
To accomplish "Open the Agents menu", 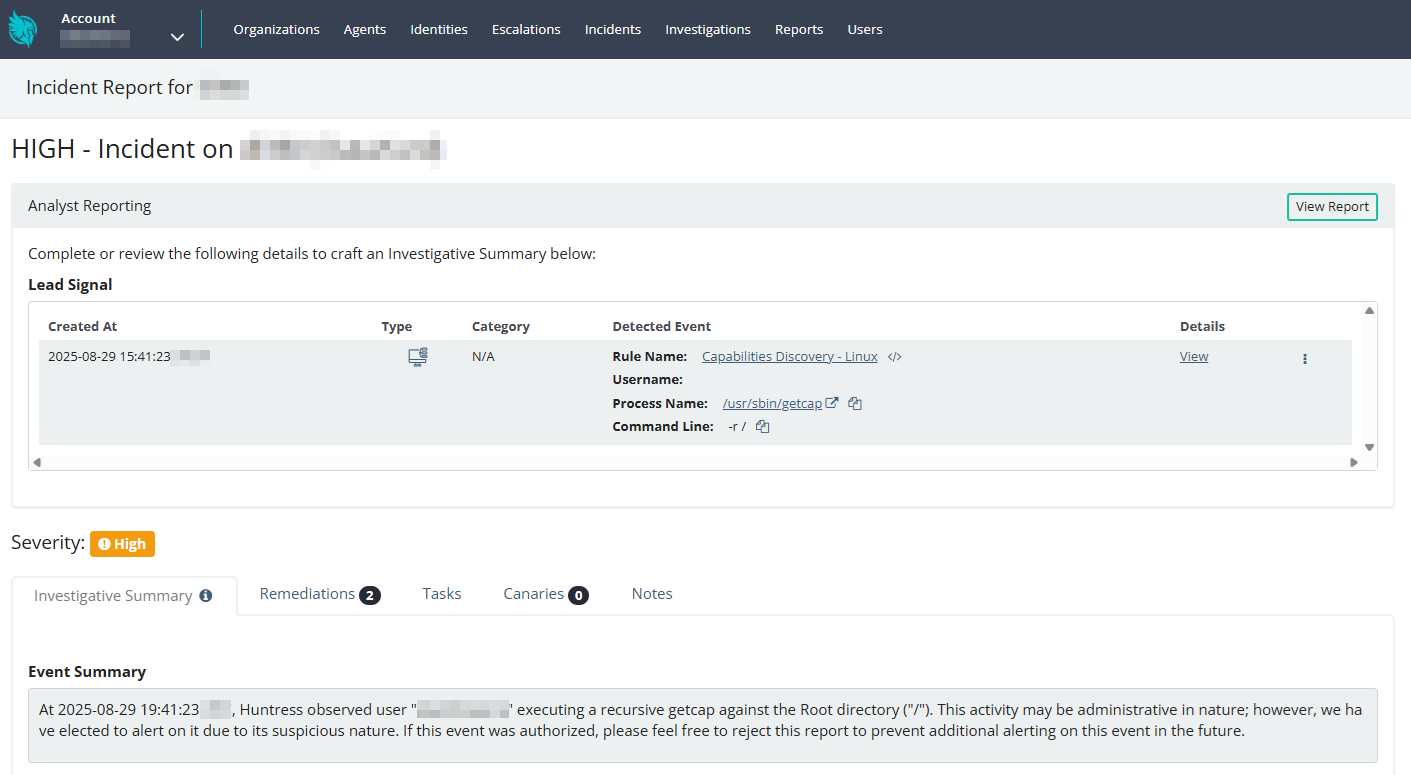I will pos(365,29).
